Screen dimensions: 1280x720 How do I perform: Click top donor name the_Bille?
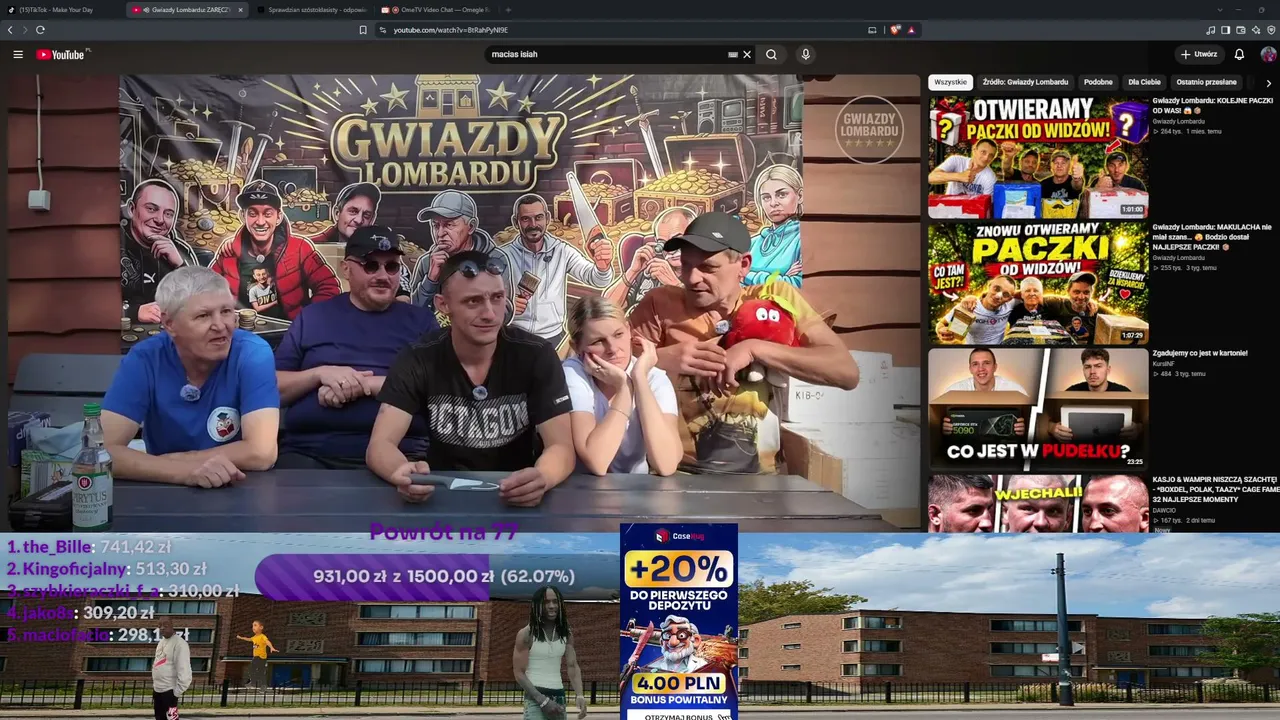click(x=57, y=547)
